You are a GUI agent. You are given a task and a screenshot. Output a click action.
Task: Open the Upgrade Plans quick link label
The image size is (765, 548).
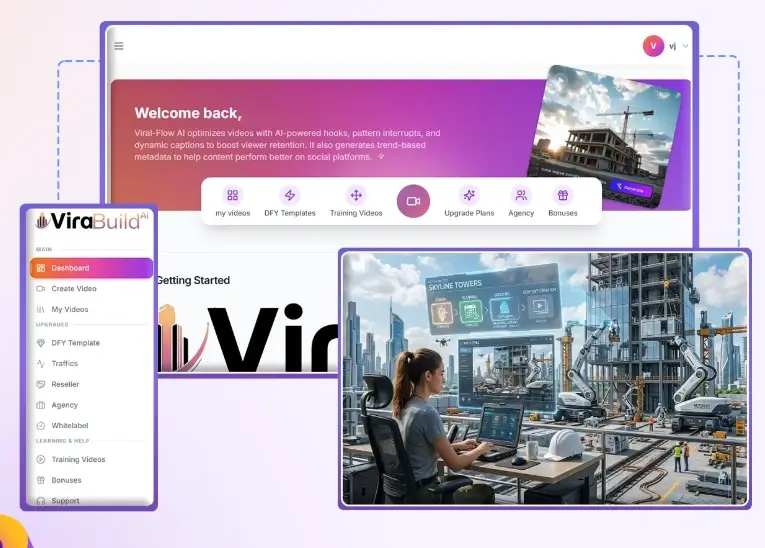pyautogui.click(x=469, y=213)
